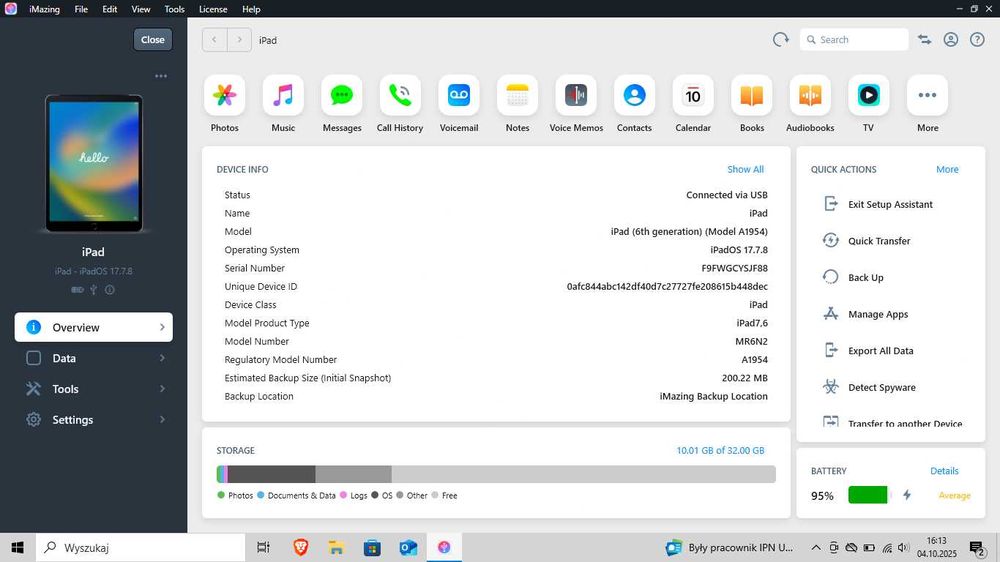Go back with the left arrow button
This screenshot has width=1000, height=562.
(x=214, y=40)
